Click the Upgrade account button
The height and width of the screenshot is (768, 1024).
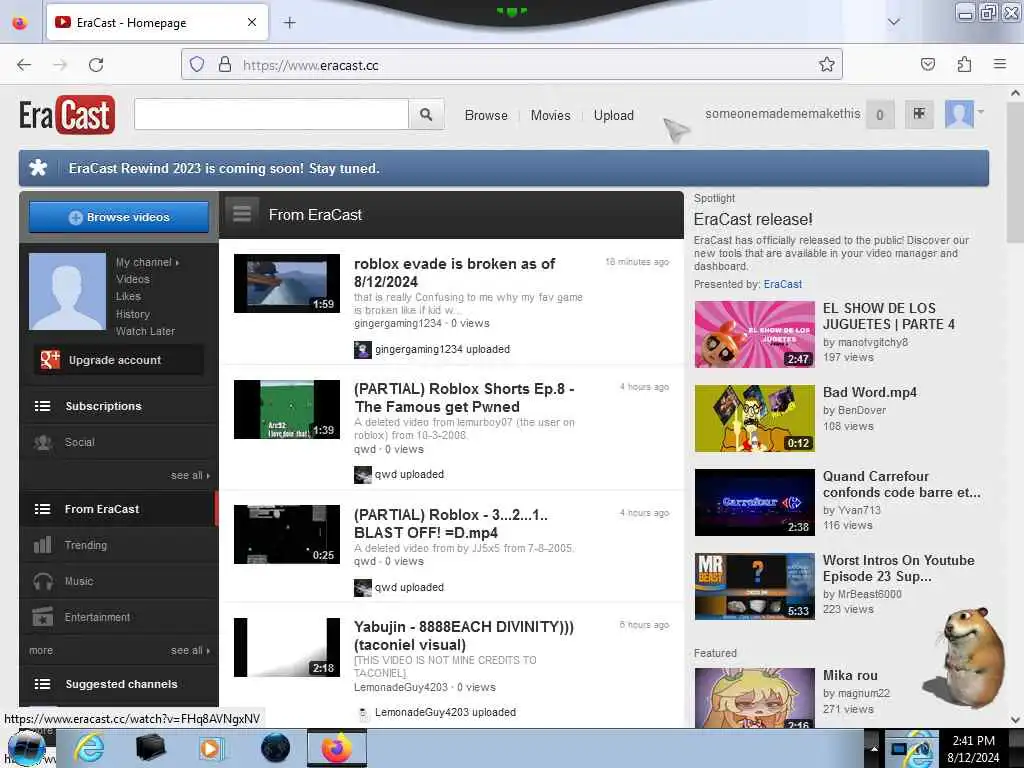pos(118,360)
